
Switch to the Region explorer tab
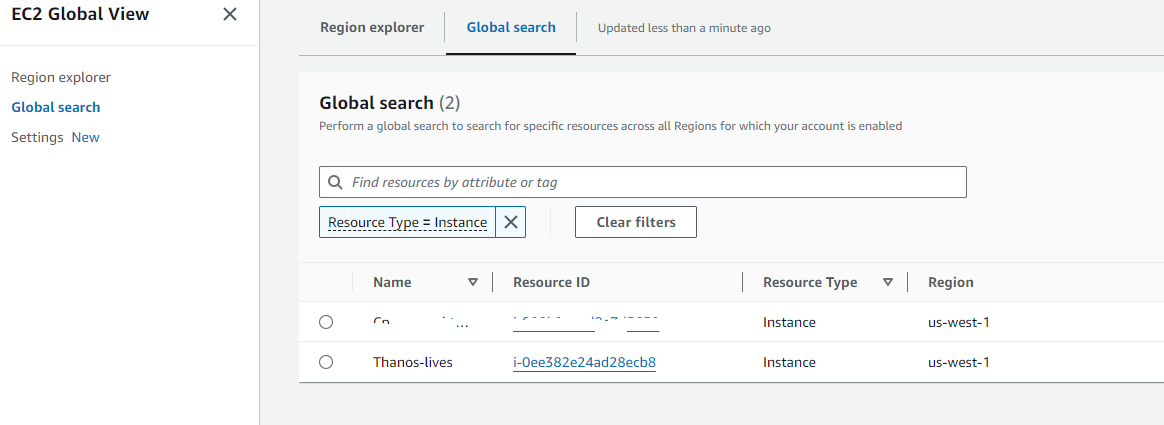pos(371,27)
